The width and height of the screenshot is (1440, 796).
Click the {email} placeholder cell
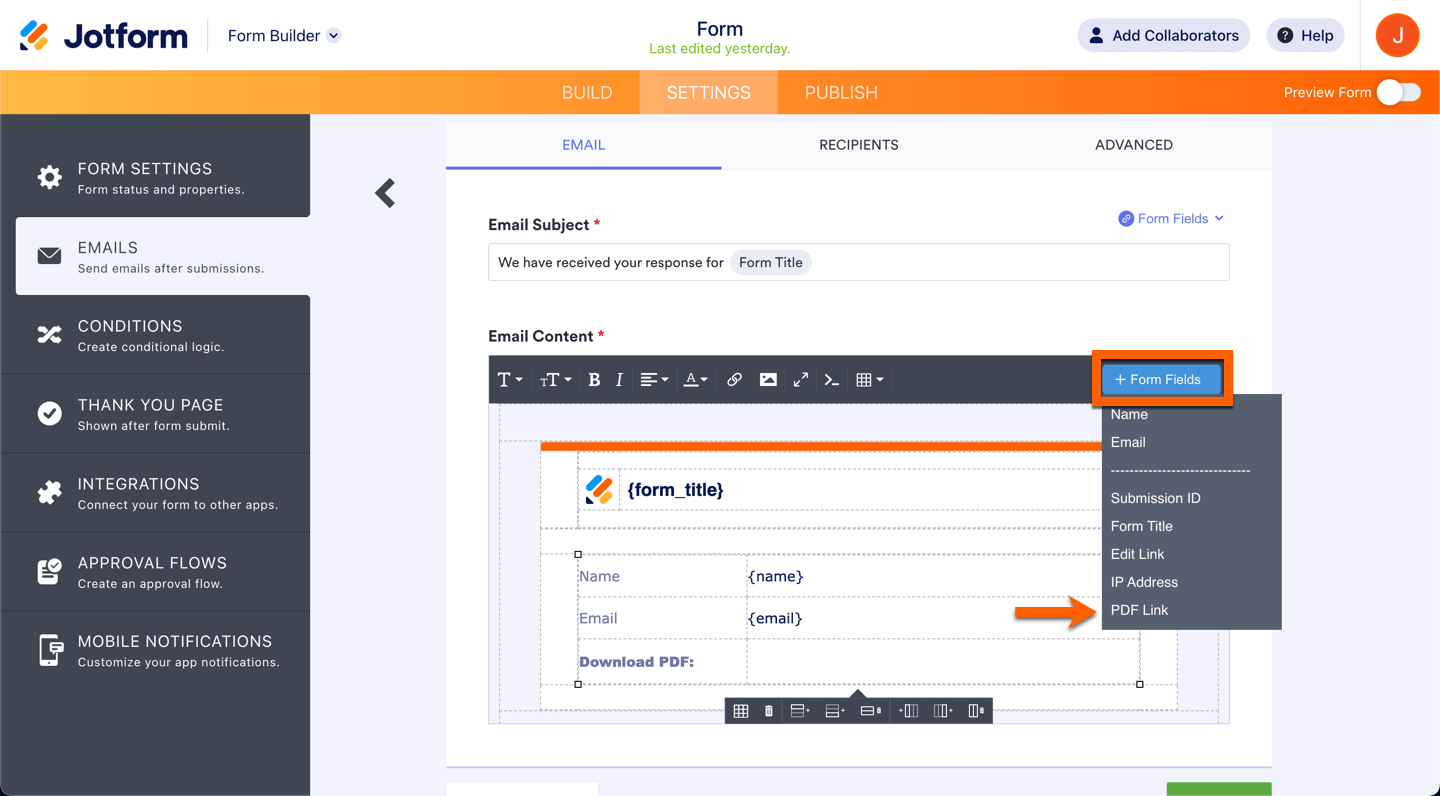point(943,618)
